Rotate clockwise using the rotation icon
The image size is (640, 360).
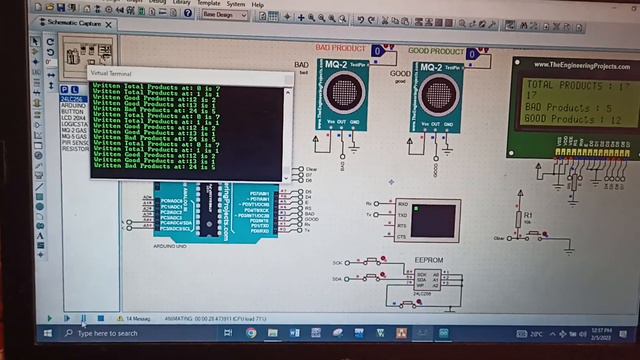50,42
